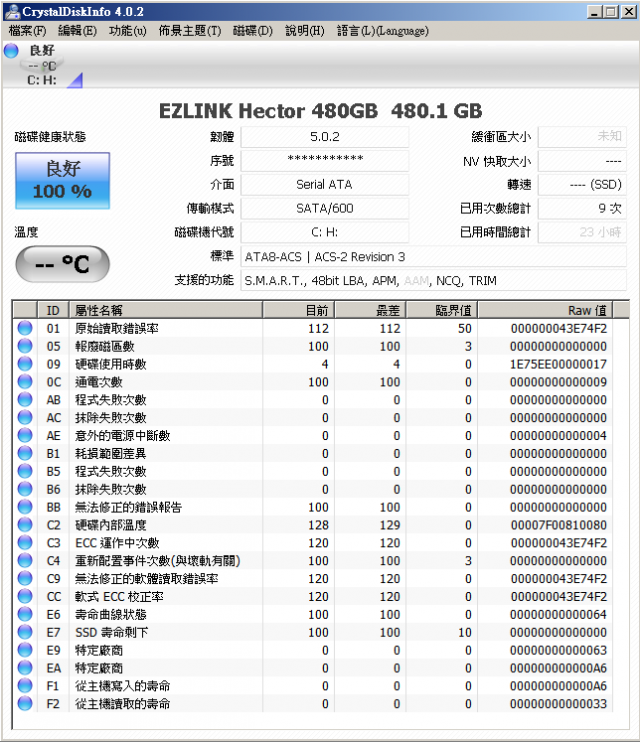
Task: Click the status orb for attribute B5
Action: pyautogui.click(x=25, y=471)
